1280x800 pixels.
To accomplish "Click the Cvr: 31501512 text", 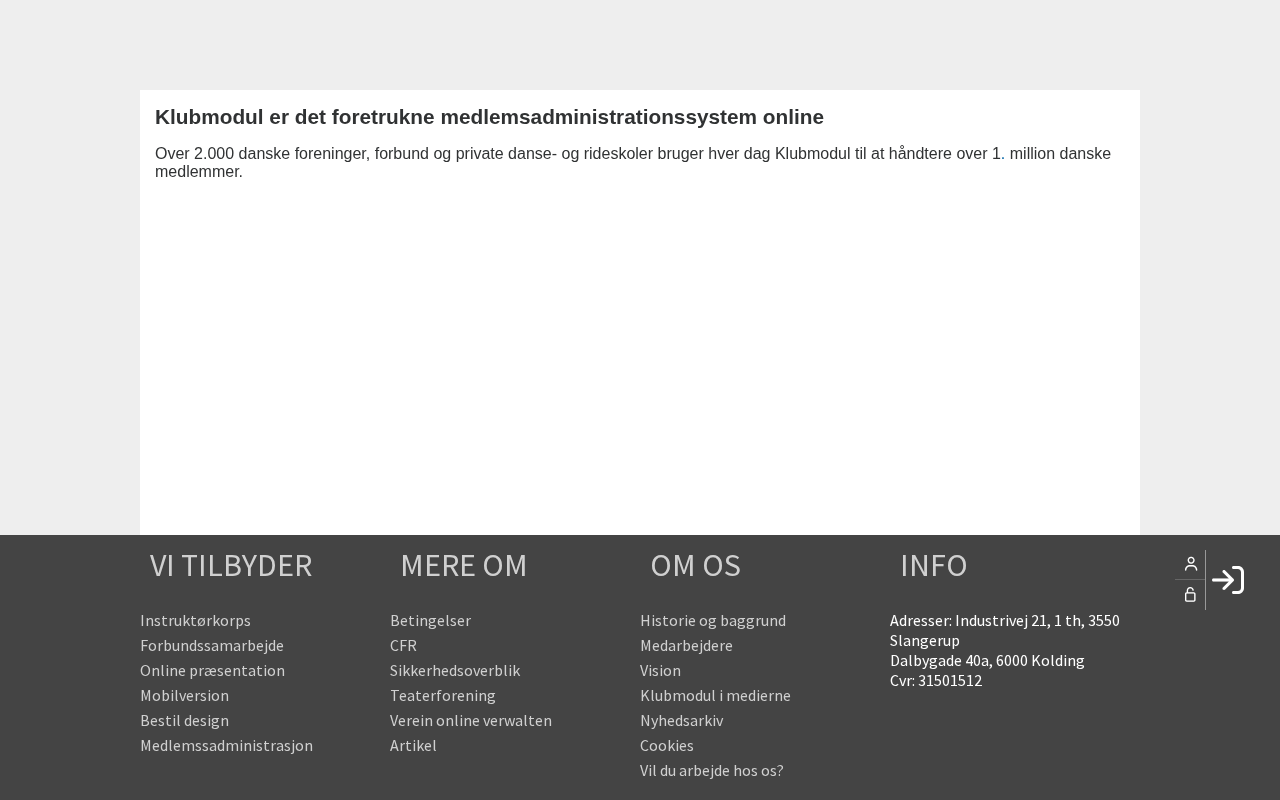I will tap(936, 680).
